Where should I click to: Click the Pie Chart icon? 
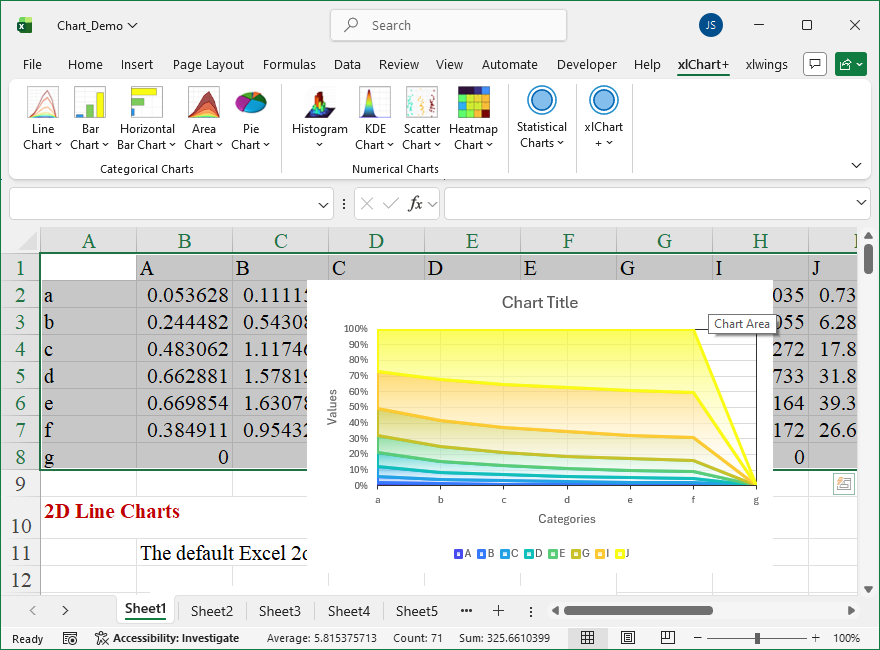pos(251,103)
